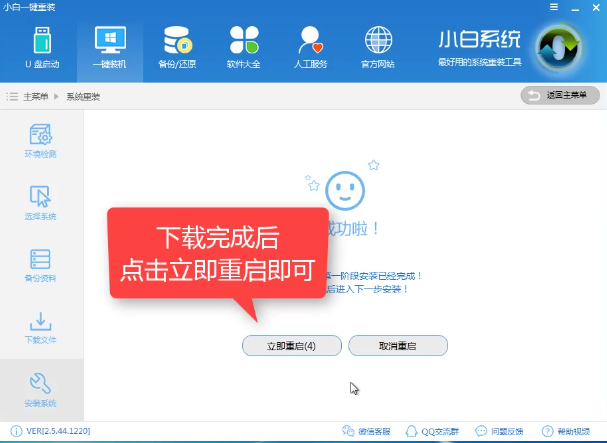Visit the 官方网站 globe icon
Viewport: 607px width, 443px height.
pos(378,48)
